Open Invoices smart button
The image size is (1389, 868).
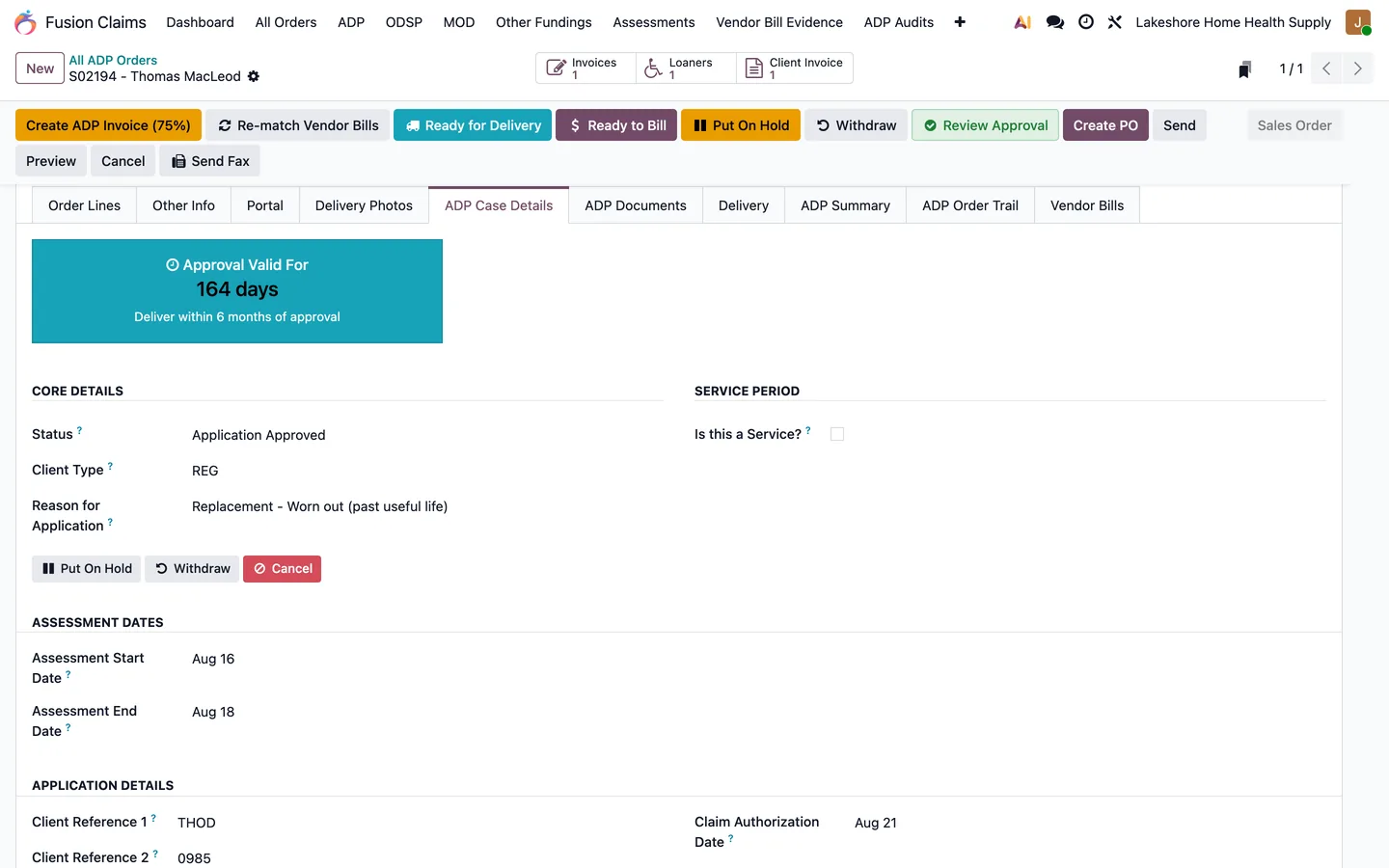pos(586,68)
